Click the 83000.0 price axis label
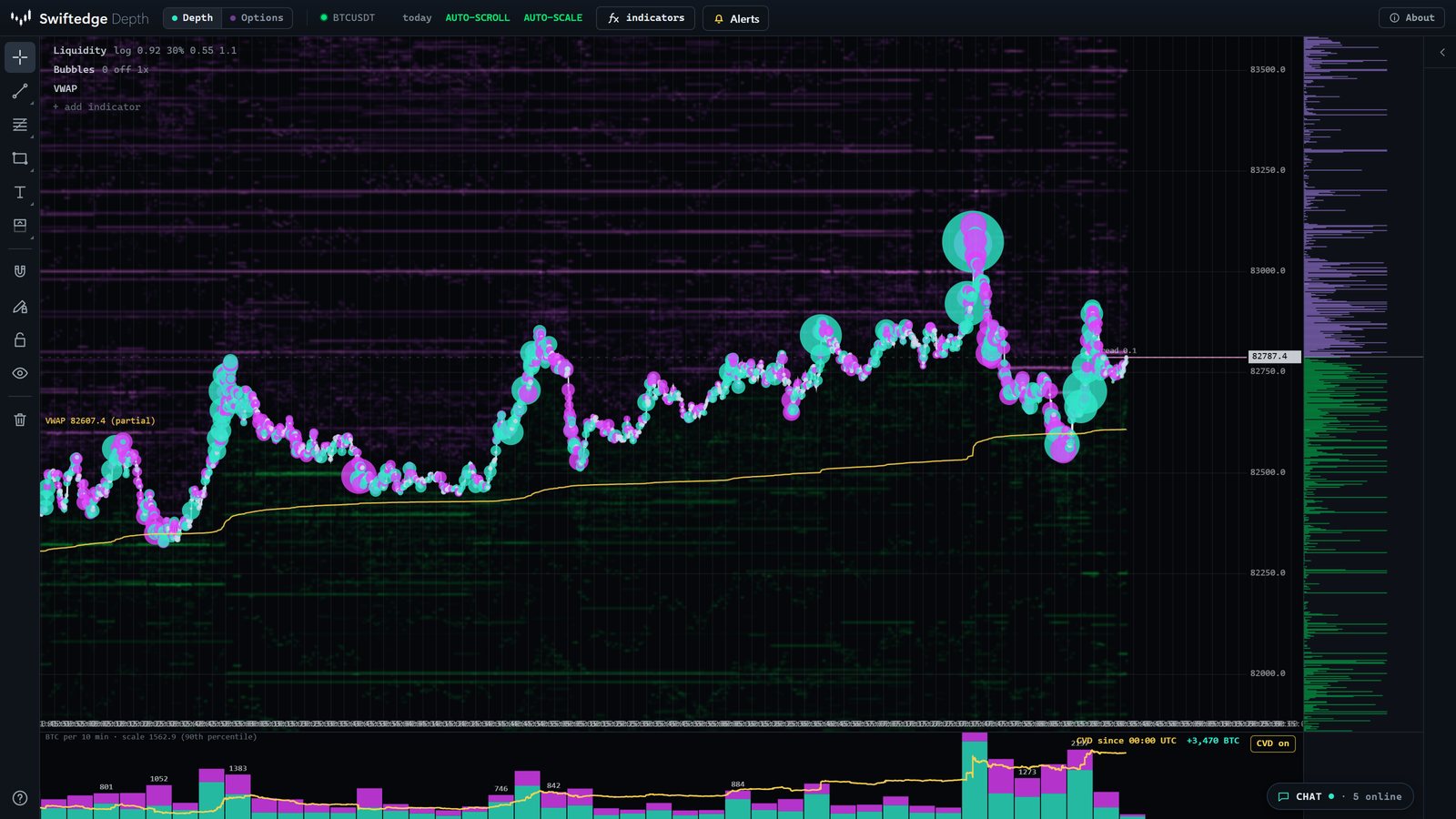 click(x=1268, y=271)
